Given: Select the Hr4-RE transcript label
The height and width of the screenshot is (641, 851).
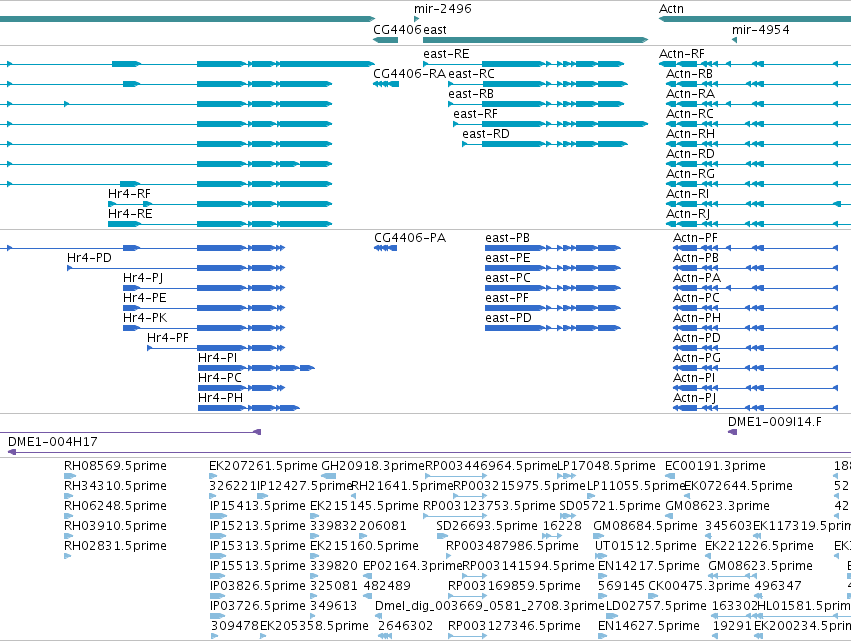Looking at the screenshot, I should (130, 214).
